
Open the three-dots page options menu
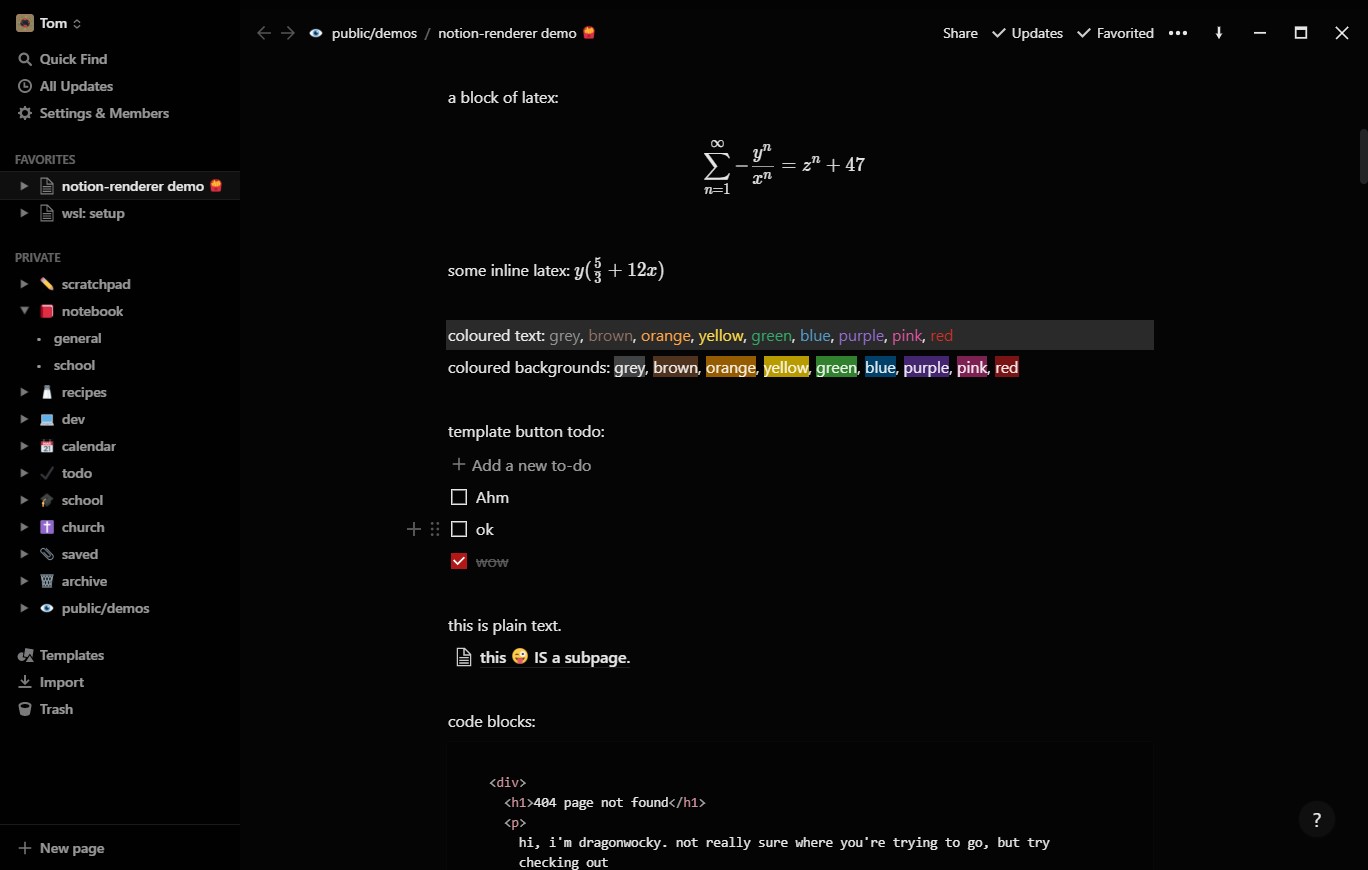click(x=1178, y=33)
